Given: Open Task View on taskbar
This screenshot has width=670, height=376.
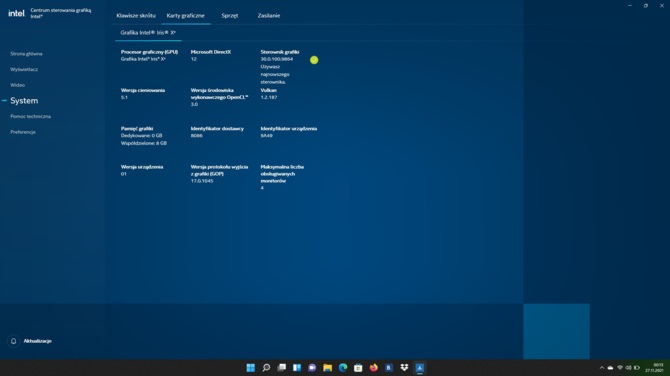Looking at the screenshot, I should click(282, 367).
